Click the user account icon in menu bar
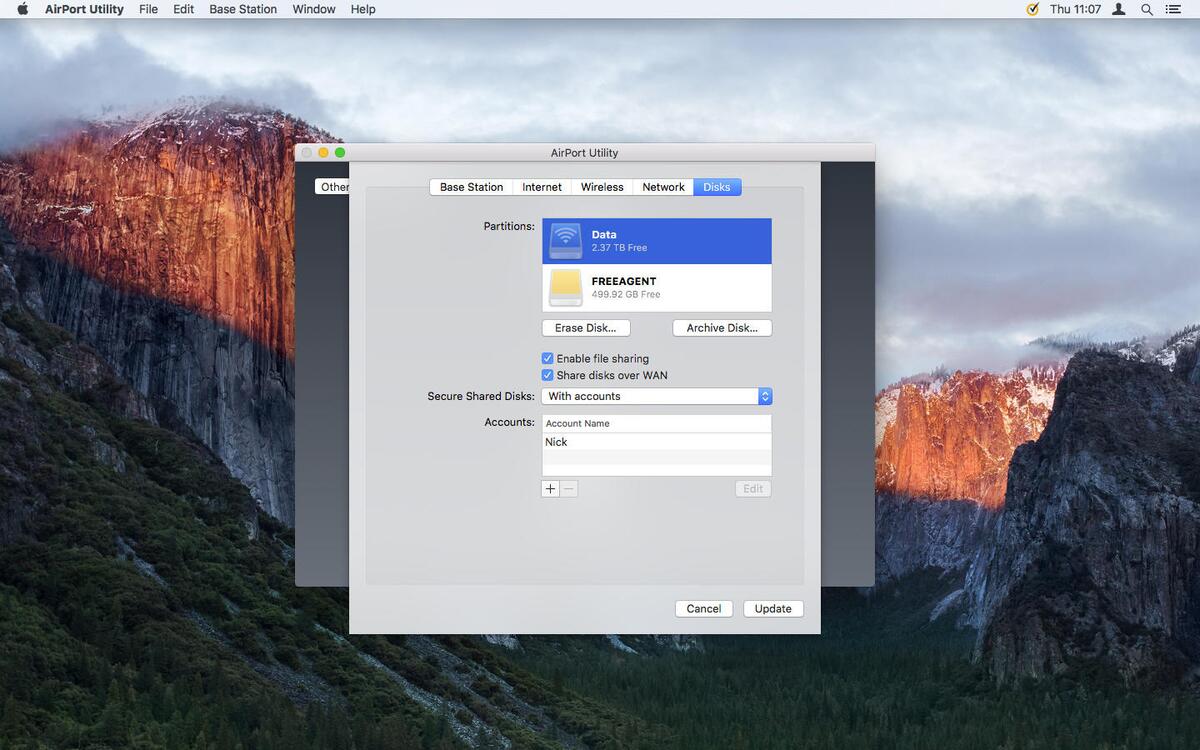 click(1119, 9)
